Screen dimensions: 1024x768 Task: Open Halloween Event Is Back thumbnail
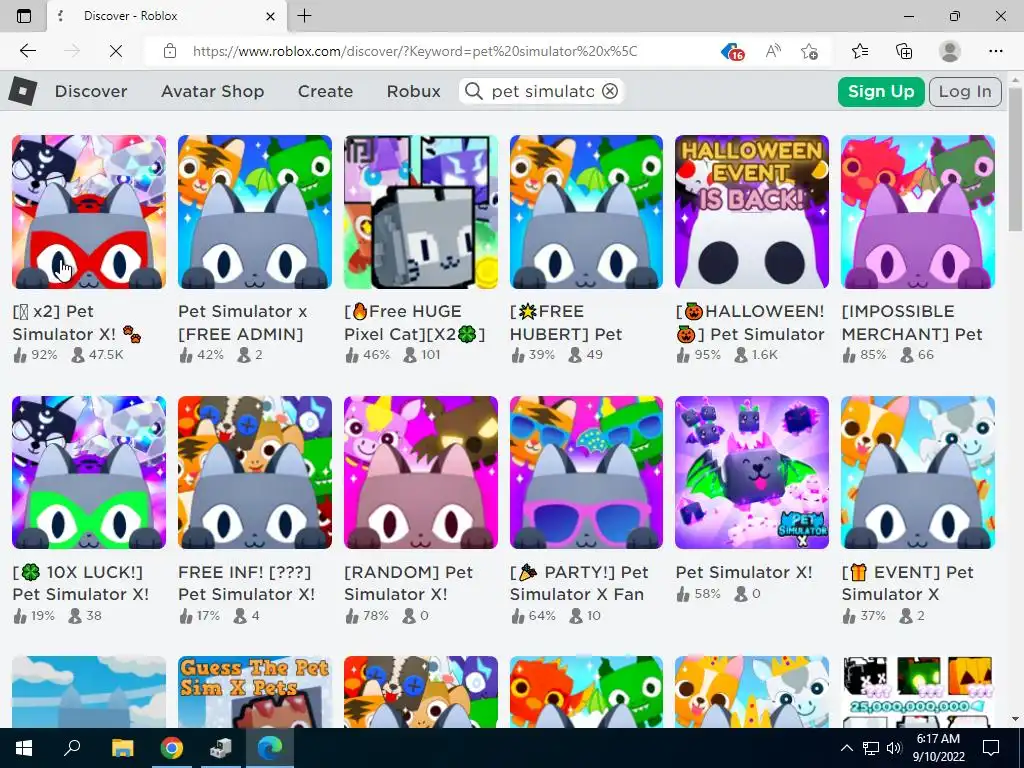click(x=752, y=212)
